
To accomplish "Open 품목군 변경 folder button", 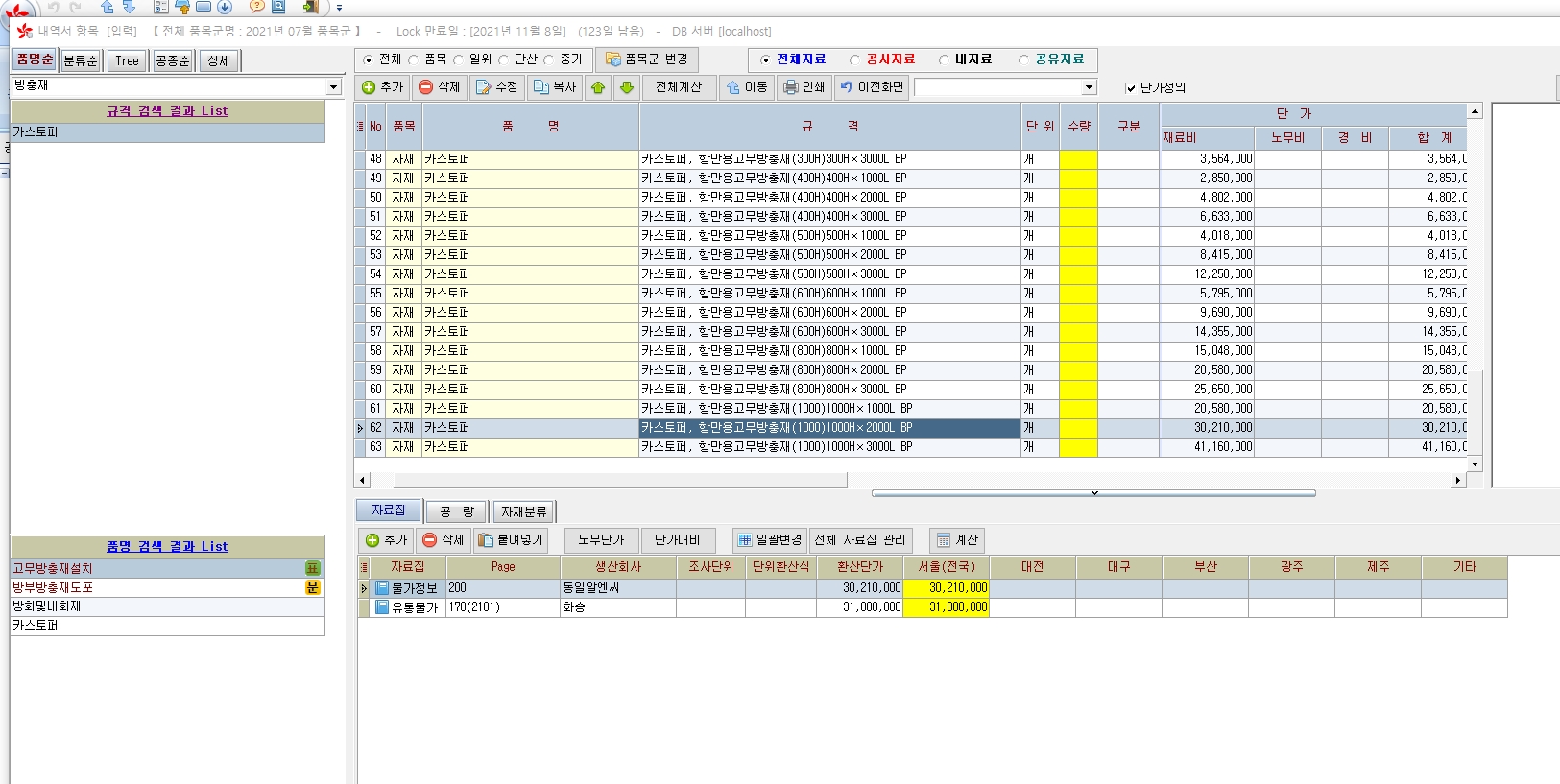I will pos(646,59).
